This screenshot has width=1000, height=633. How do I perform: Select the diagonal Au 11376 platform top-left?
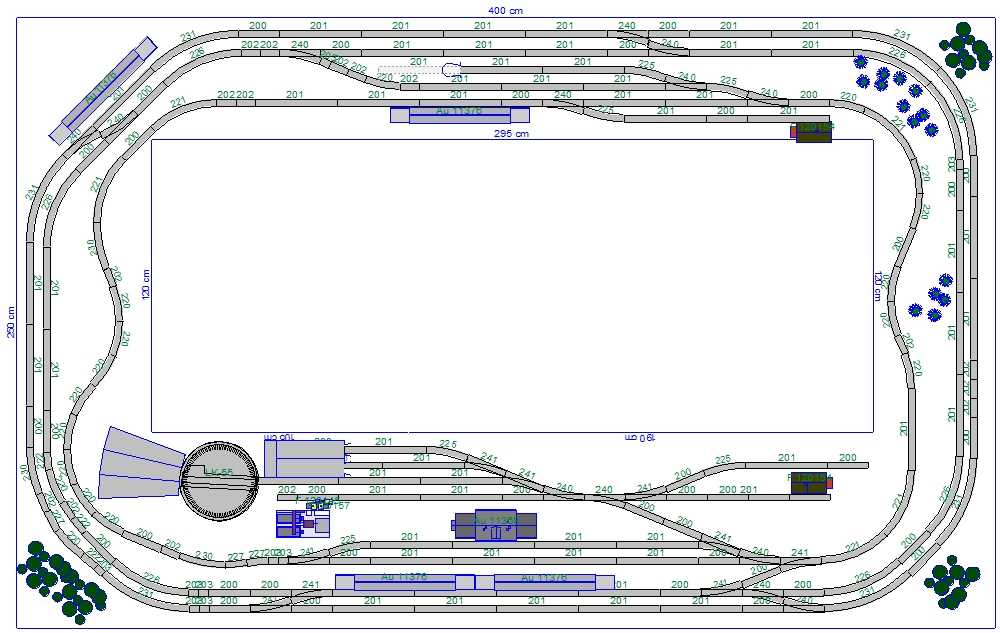tap(103, 91)
